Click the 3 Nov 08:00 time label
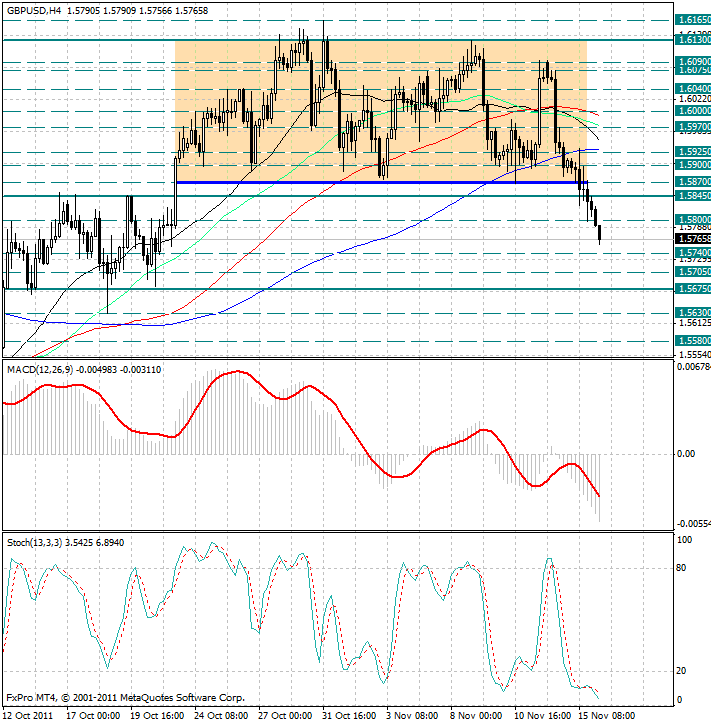711x723 pixels. [x=412, y=715]
